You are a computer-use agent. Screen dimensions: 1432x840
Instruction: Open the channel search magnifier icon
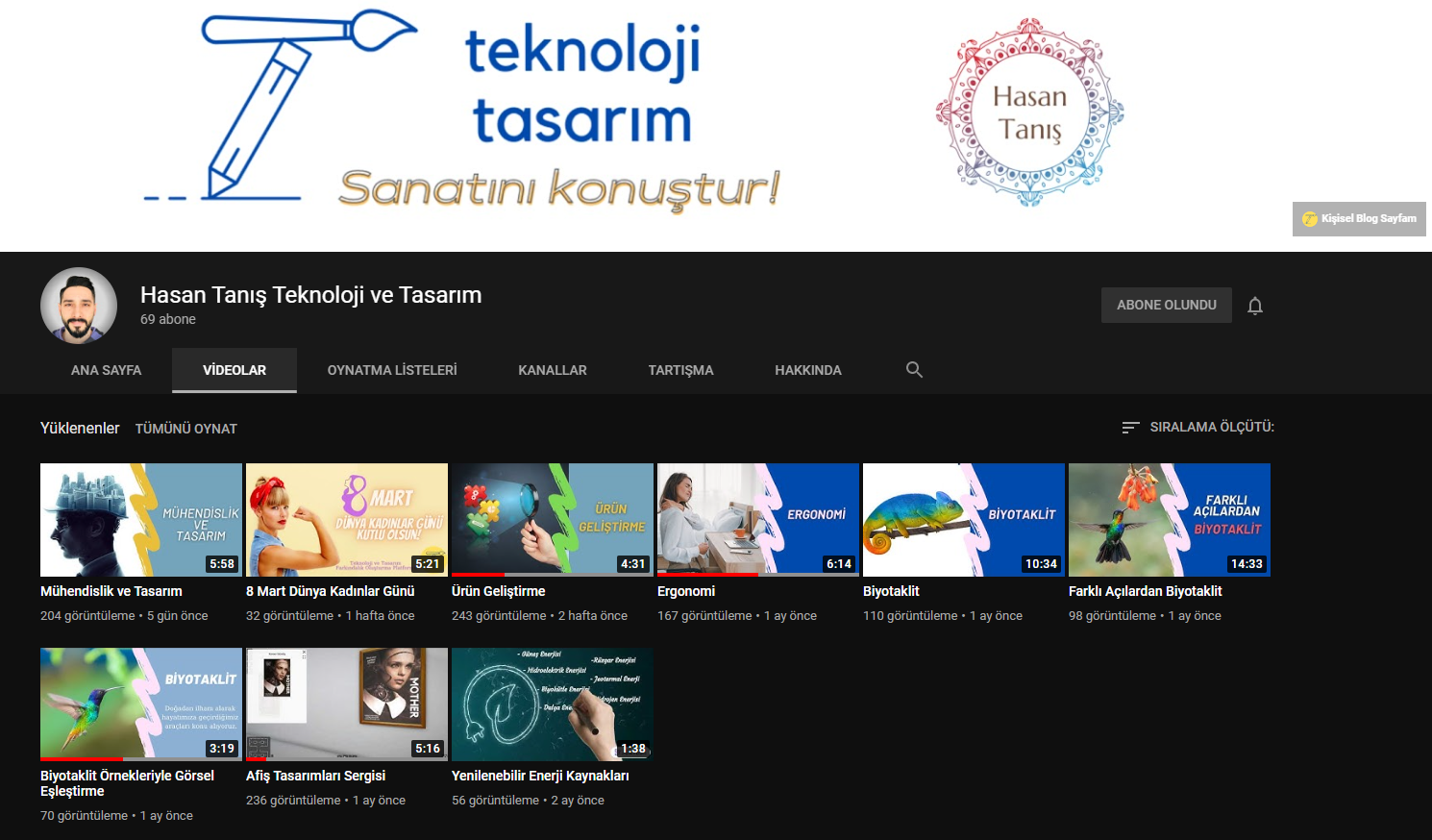pyautogui.click(x=914, y=370)
